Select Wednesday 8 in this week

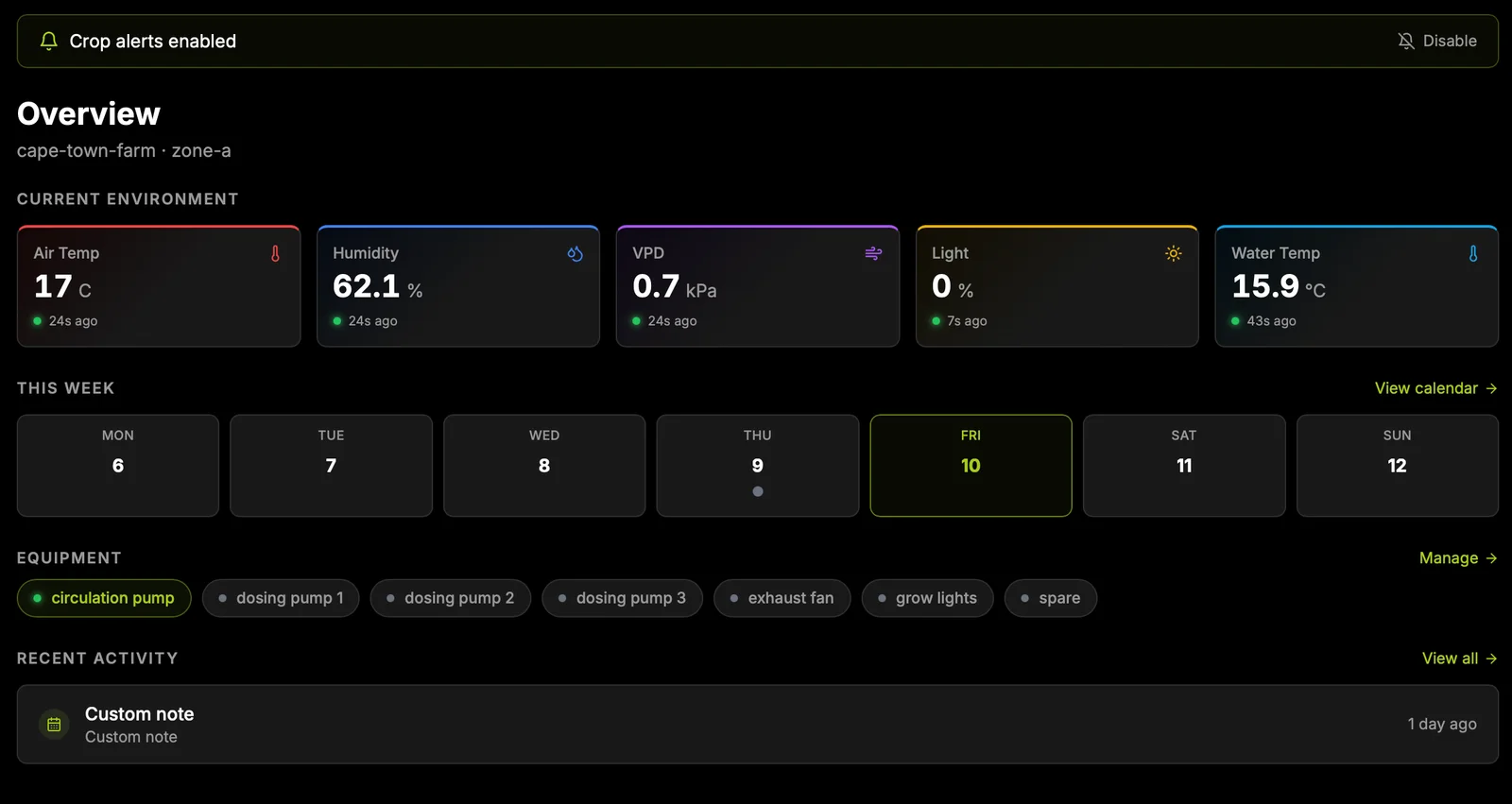point(544,466)
